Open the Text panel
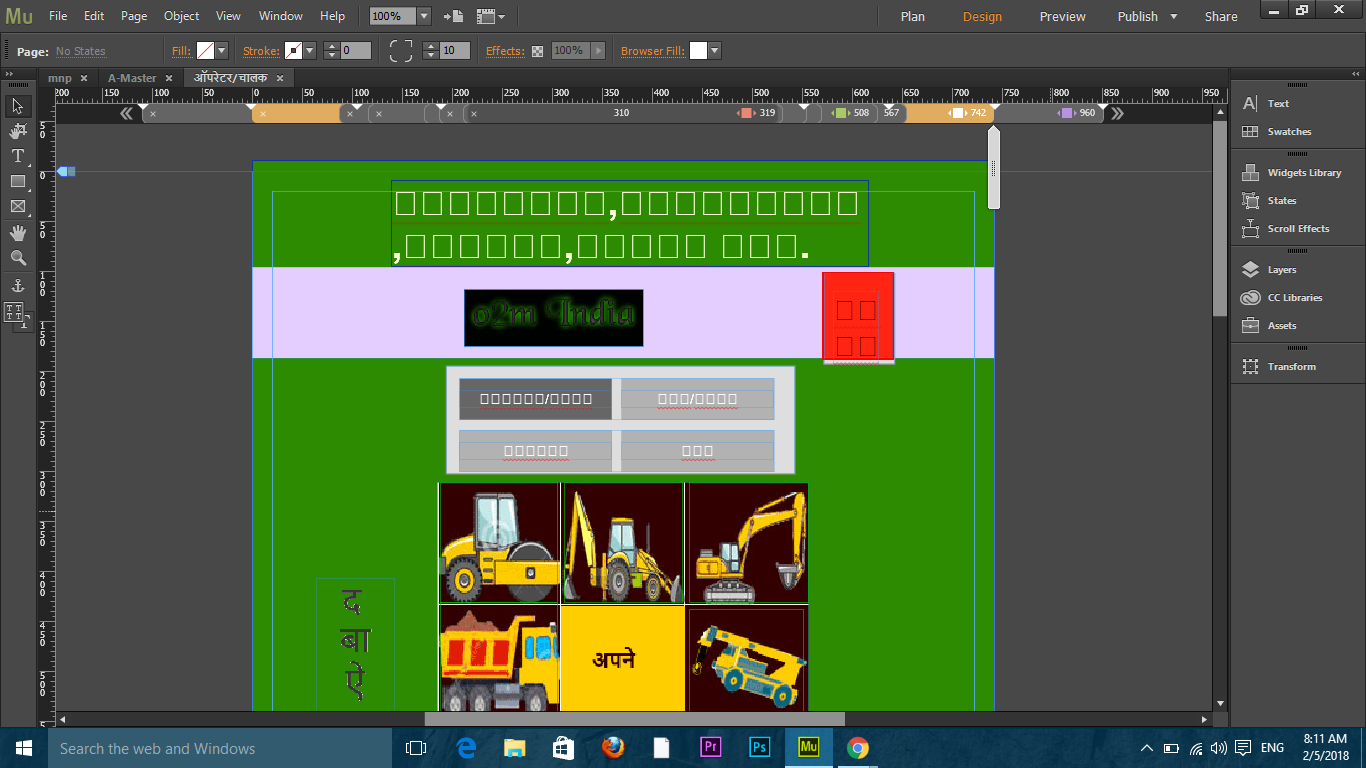 tap(1278, 103)
